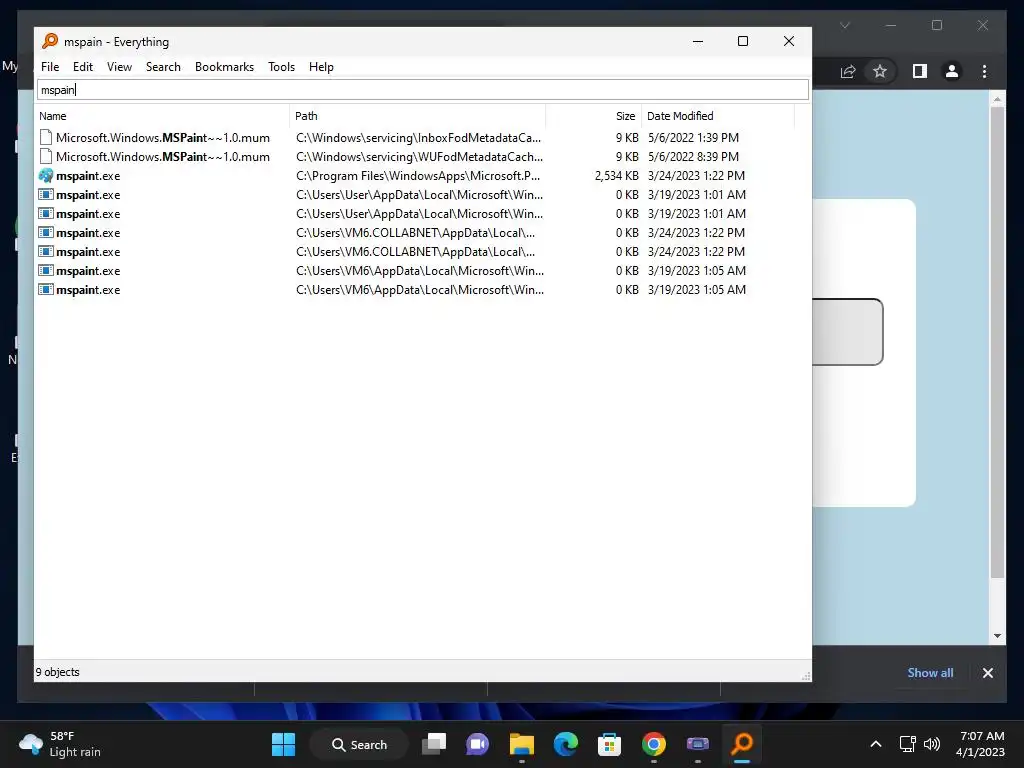Click the Everything icon on the taskbar
This screenshot has width=1024, height=768.
point(742,744)
